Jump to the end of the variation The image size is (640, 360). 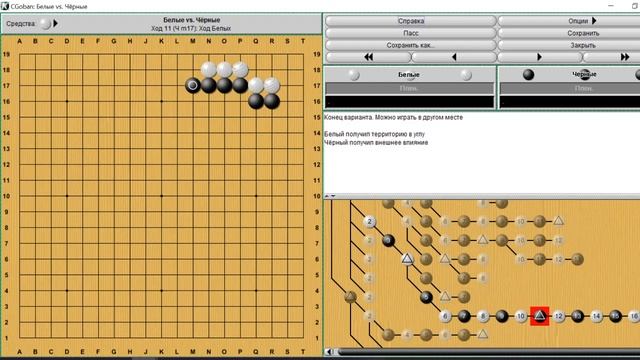(624, 57)
